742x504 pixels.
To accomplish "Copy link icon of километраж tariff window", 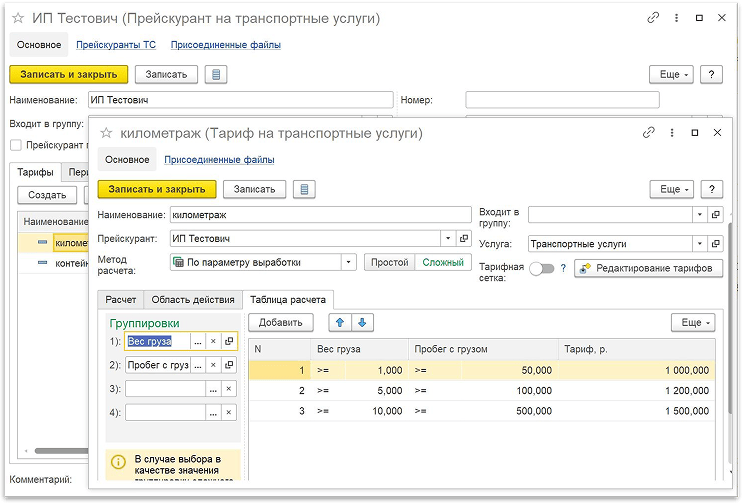I will click(x=649, y=133).
